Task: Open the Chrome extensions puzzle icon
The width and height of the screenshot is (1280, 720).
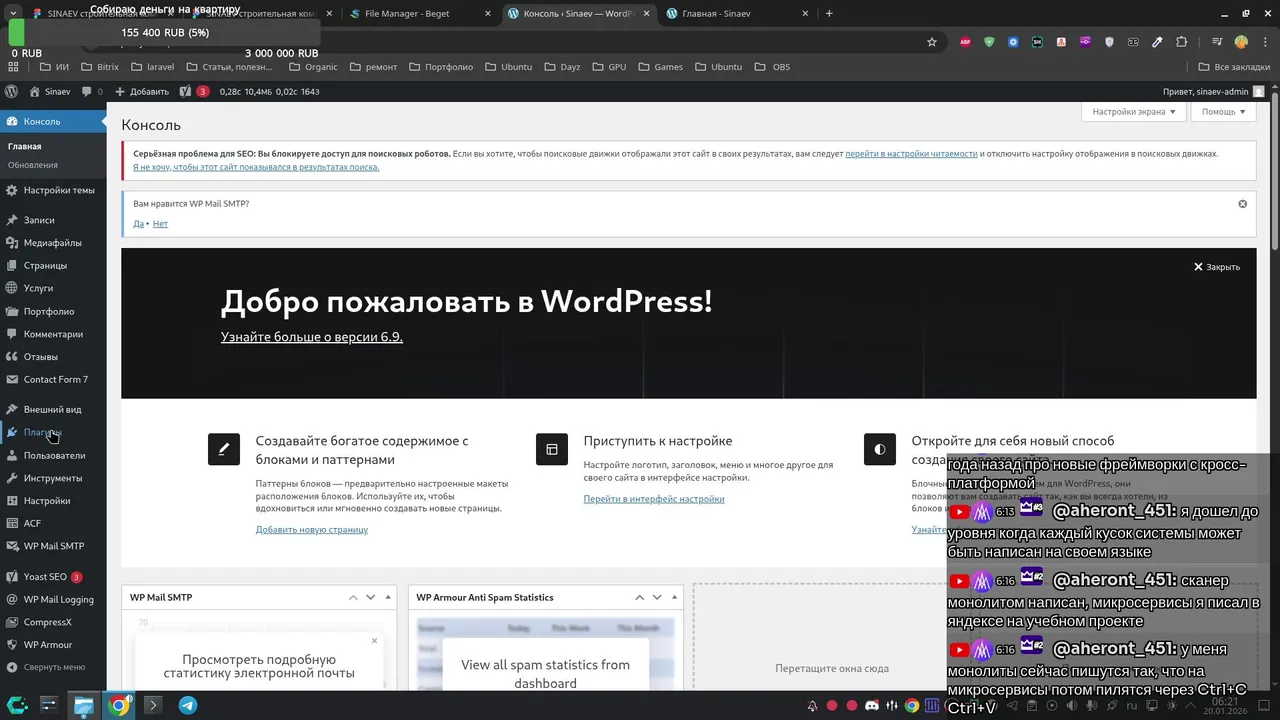Action: click(x=1181, y=42)
